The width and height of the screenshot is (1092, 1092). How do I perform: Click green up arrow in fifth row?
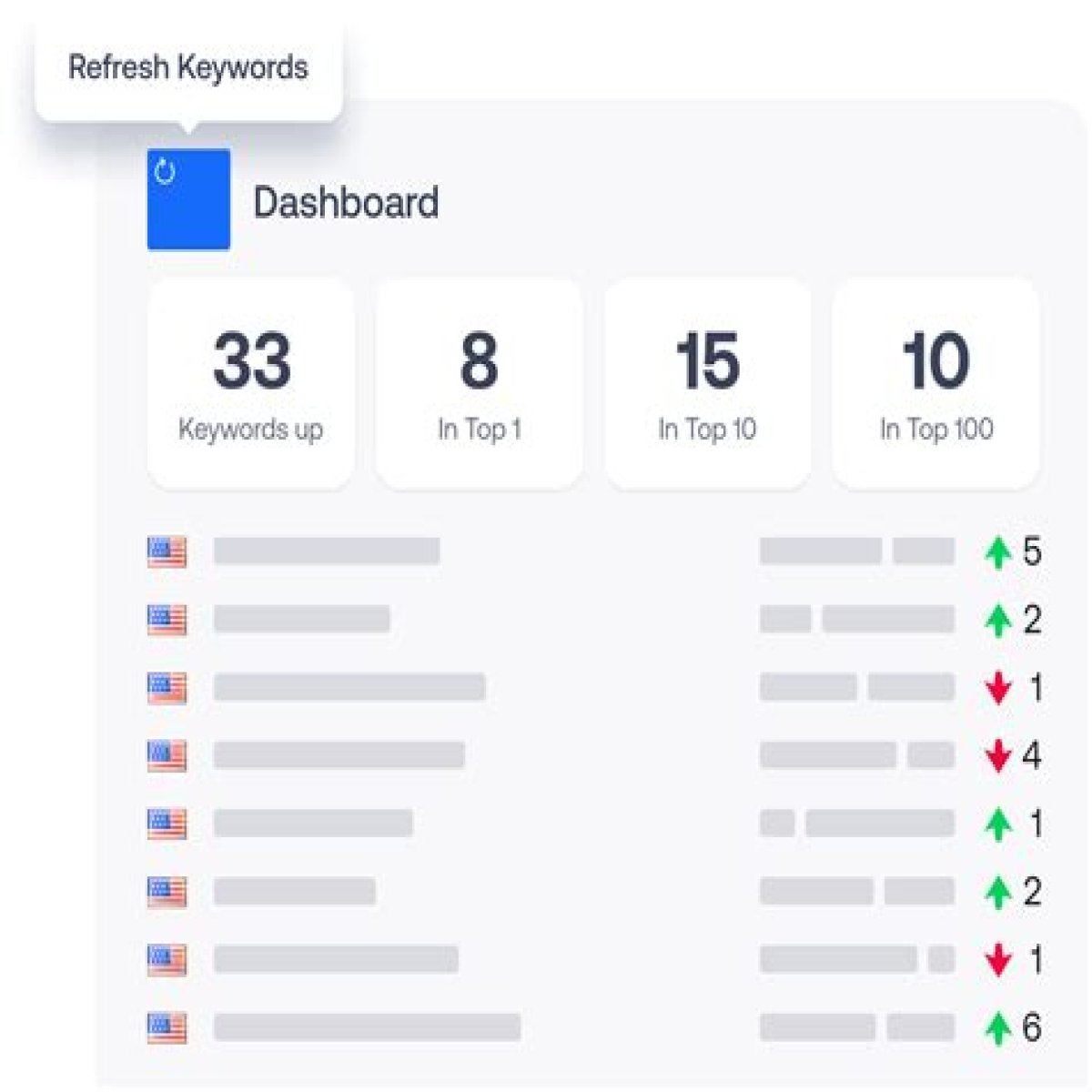pyautogui.click(x=998, y=824)
